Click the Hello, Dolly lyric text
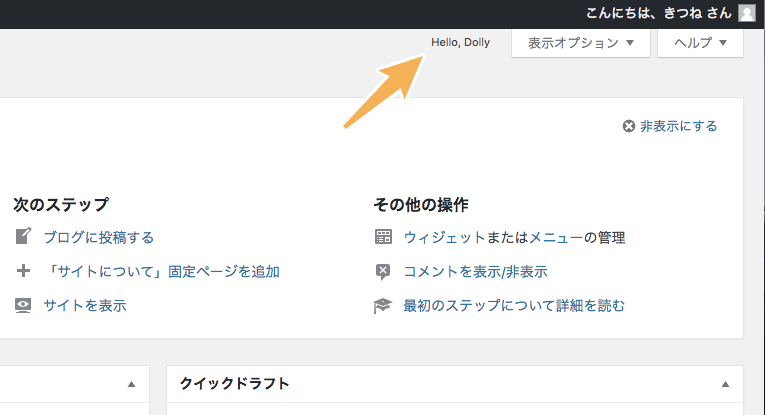 pos(460,42)
